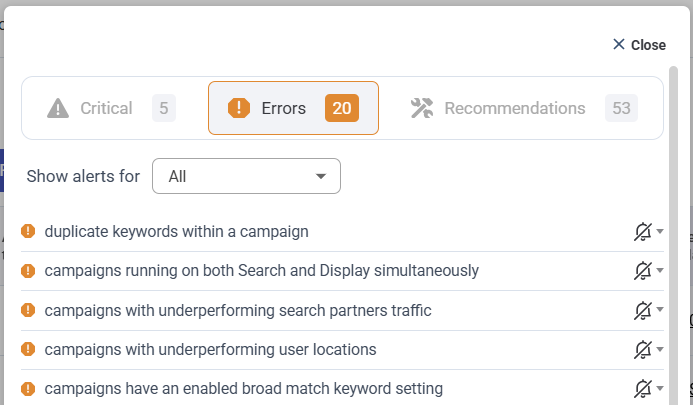
Task: Mute the Search and Display simultaneously alert
Action: point(643,271)
